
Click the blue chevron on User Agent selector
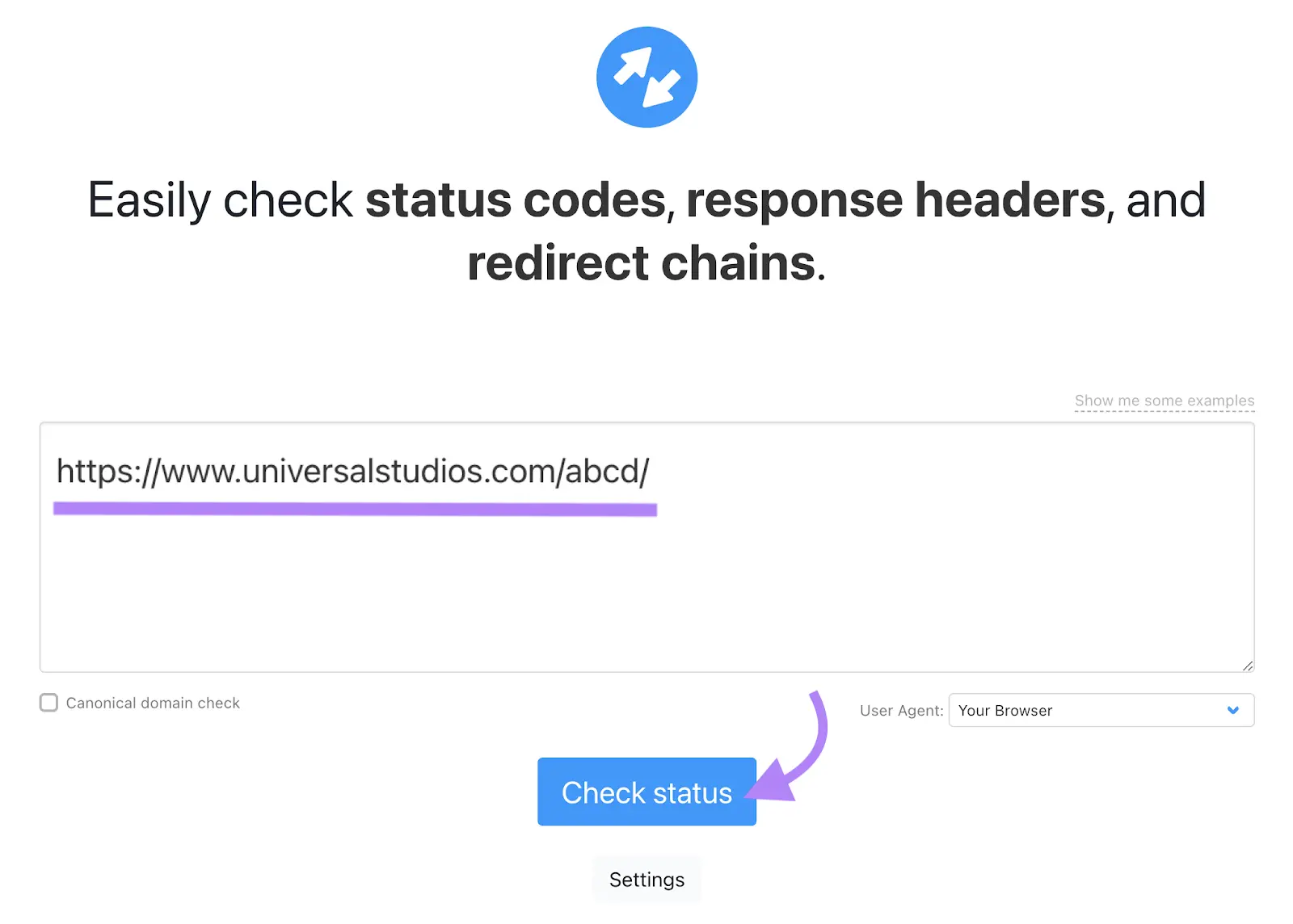1233,711
